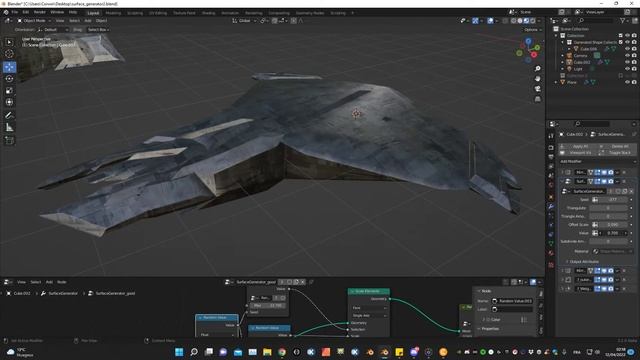This screenshot has width=640, height=360.
Task: Switch to the Shading workspace tab
Action: click(208, 13)
